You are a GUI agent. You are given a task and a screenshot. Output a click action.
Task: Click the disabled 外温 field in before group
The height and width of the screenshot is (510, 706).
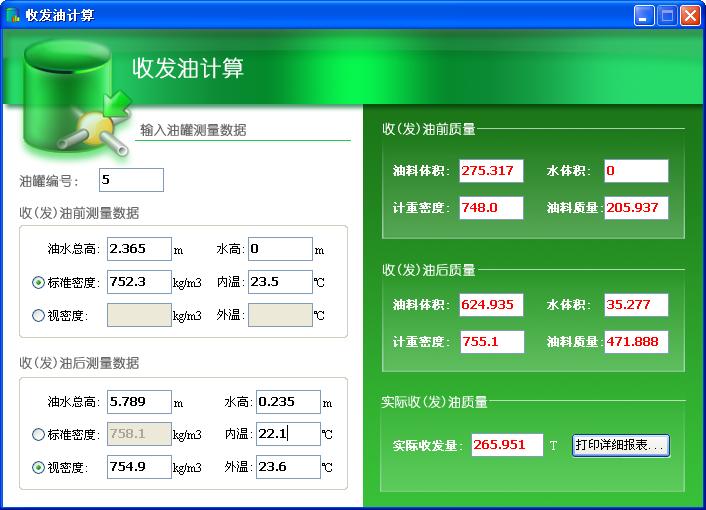(x=280, y=315)
